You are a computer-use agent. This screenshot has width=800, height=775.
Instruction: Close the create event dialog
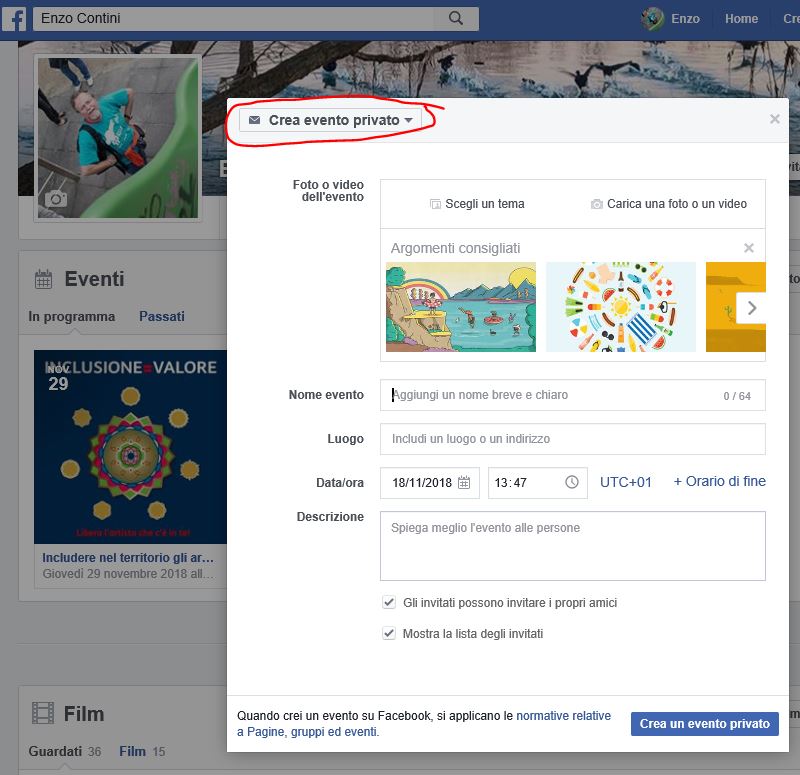pos(774,119)
